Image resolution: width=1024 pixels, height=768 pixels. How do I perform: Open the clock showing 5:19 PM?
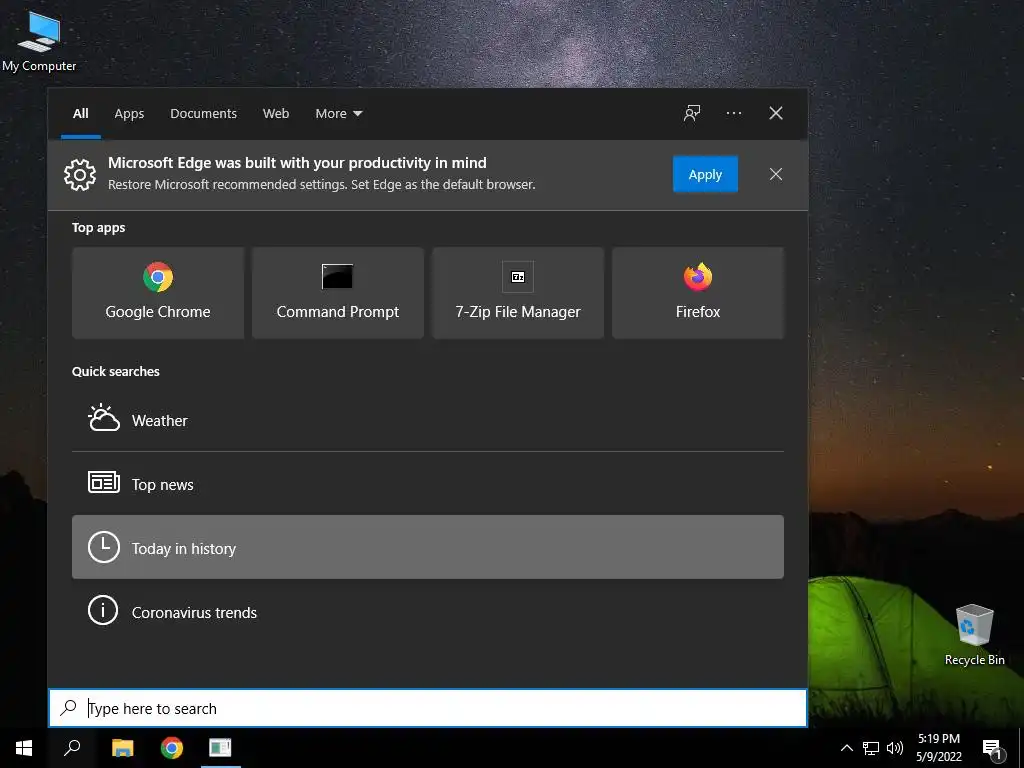coord(938,748)
